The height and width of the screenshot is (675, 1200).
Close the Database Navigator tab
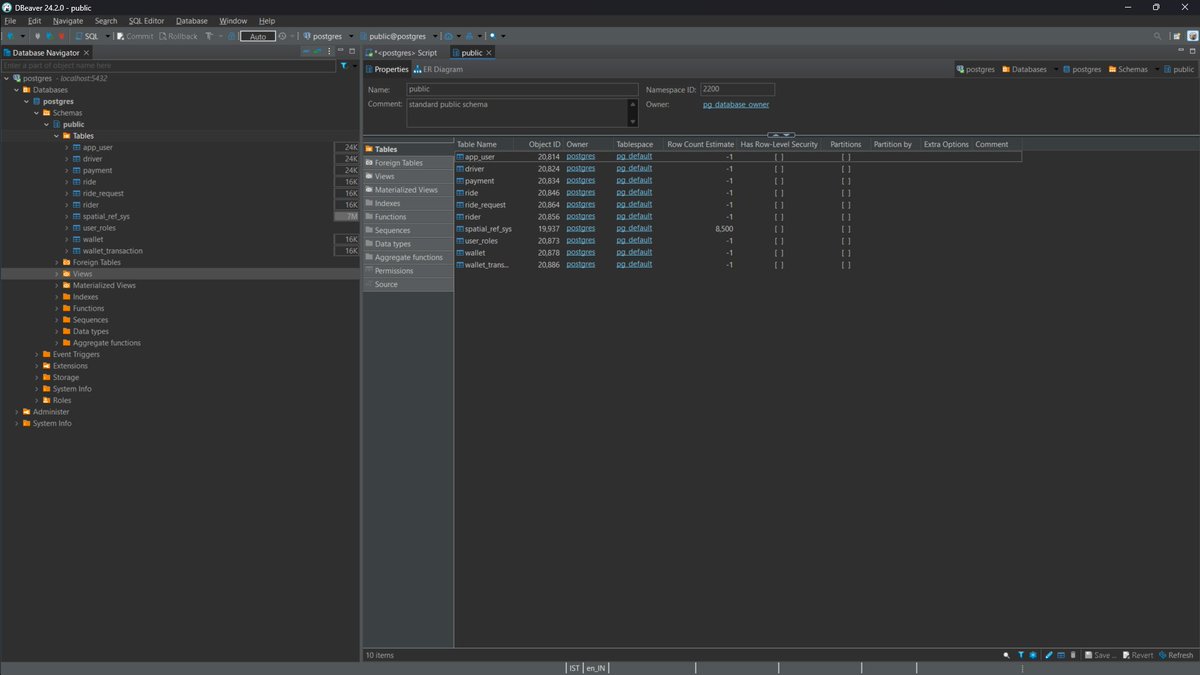[86, 52]
